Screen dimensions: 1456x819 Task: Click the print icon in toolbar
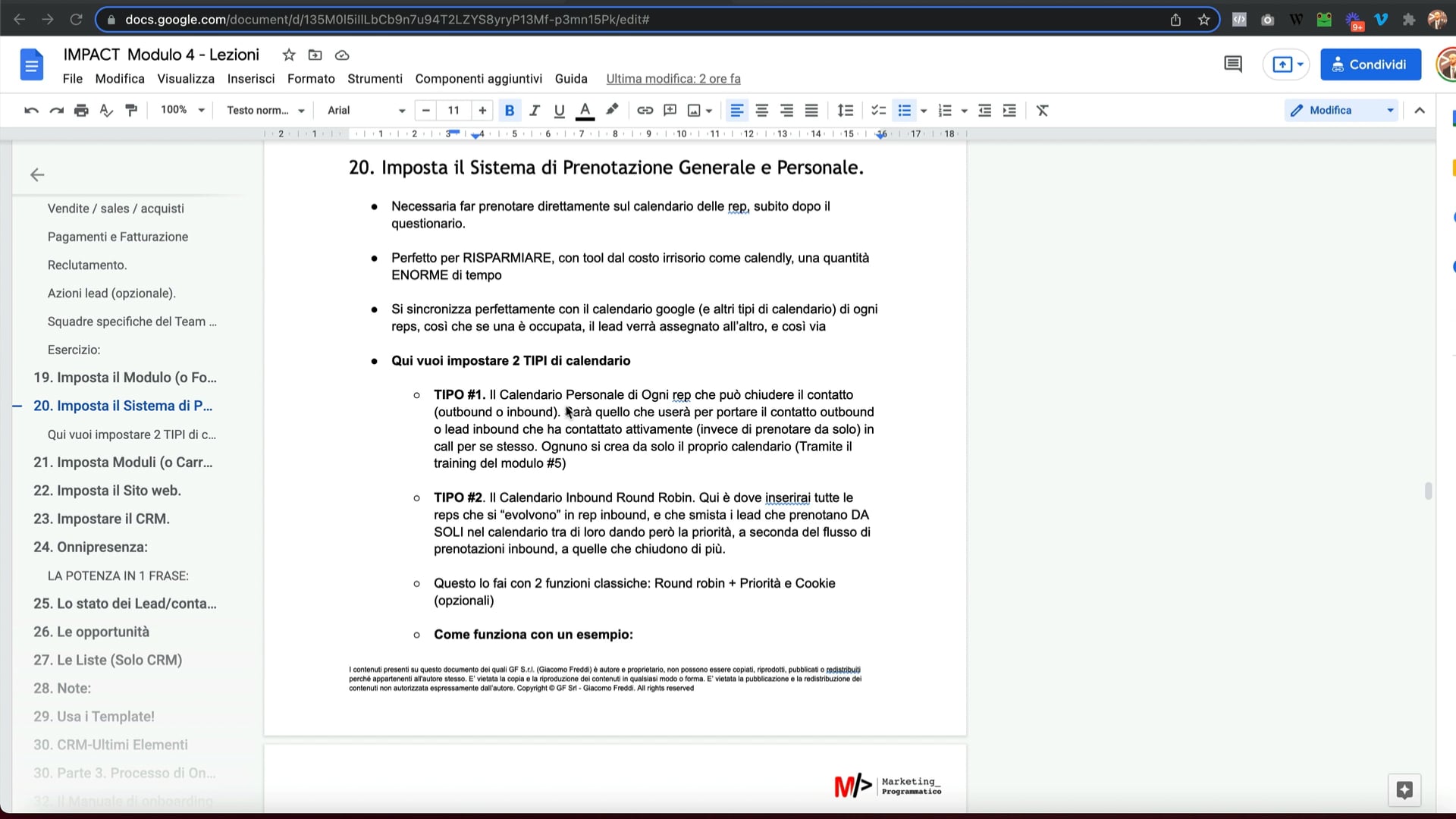(x=81, y=111)
